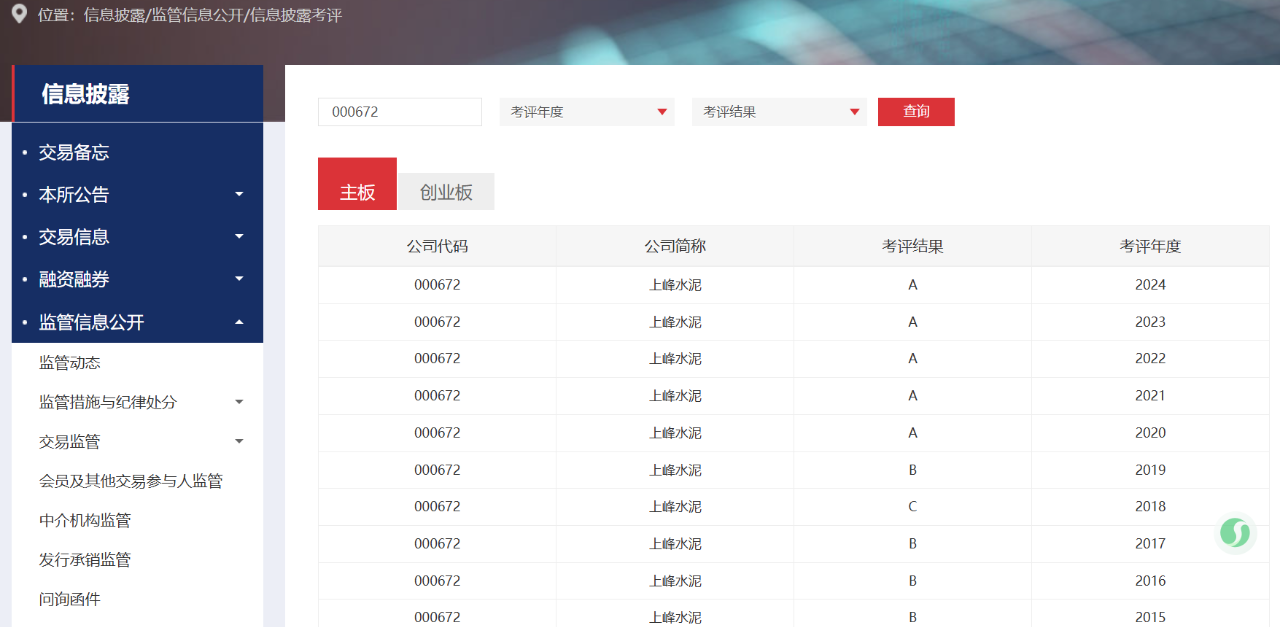The image size is (1280, 627).
Task: Collapse the 监管信息公开 section arrow
Action: tap(239, 322)
